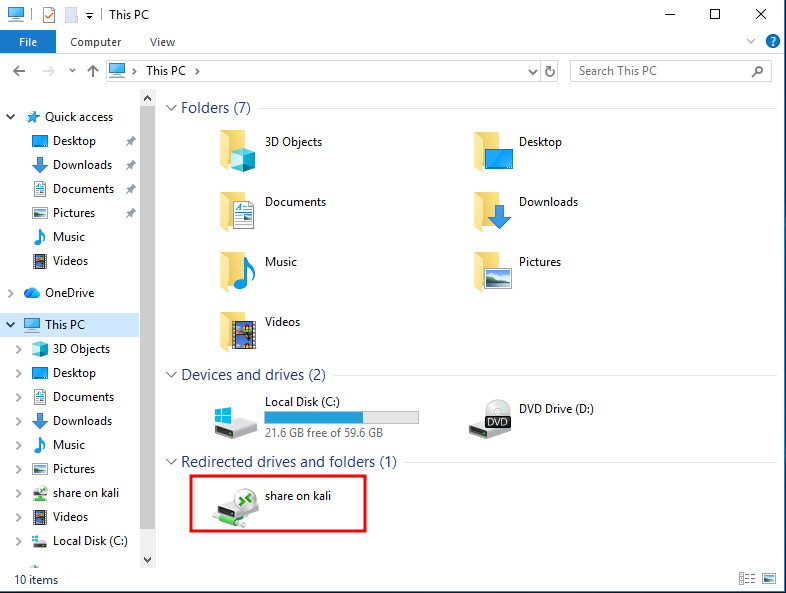Select Downloads under Quick access
The image size is (786, 593).
(83, 165)
